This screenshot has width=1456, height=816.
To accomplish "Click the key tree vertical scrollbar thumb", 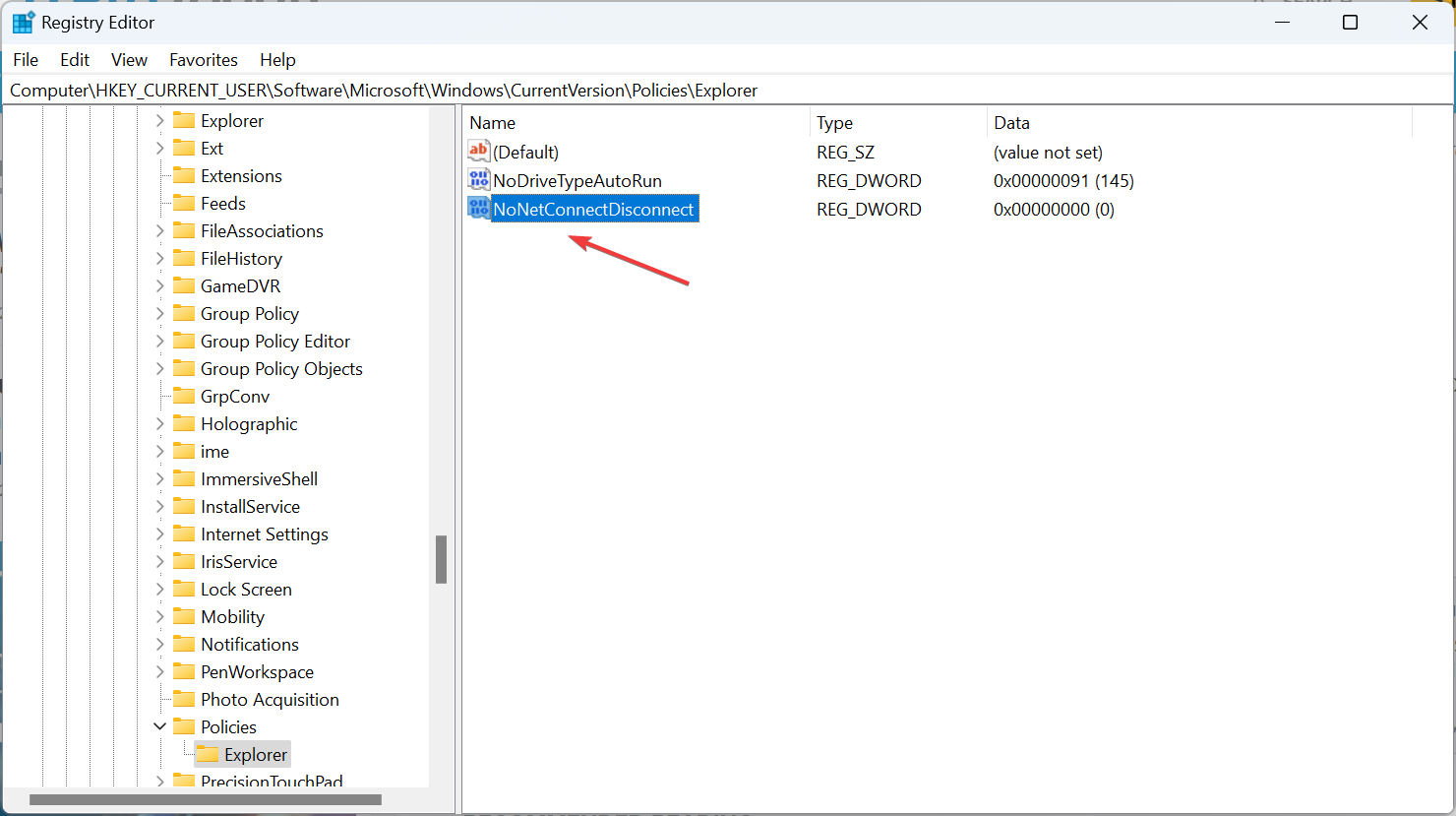I will tap(442, 559).
